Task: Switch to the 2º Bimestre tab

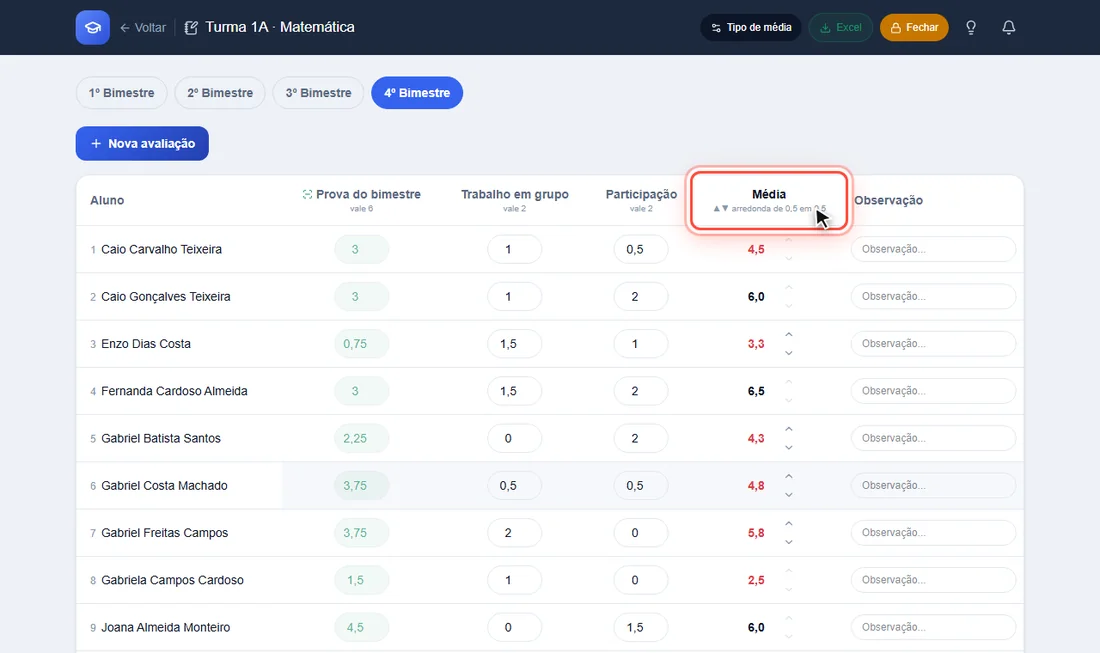Action: coord(220,93)
